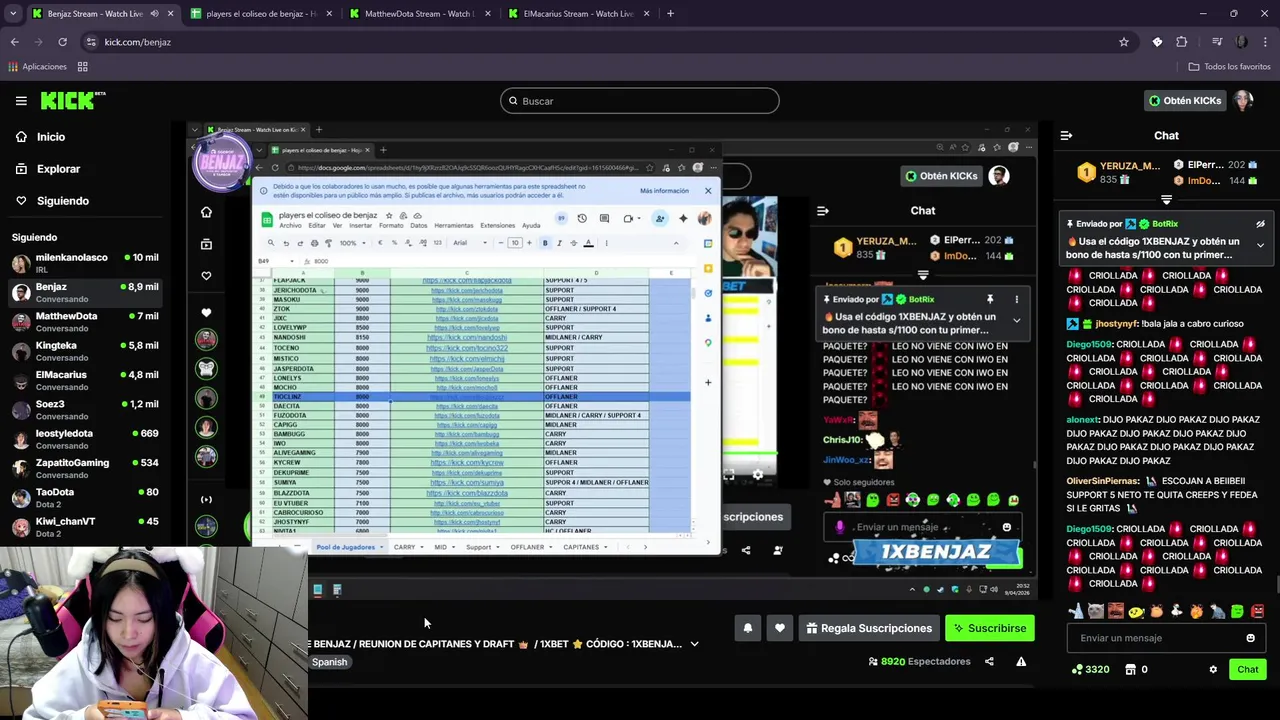Open Kiwi_chanVT channel in sidebar
Viewport: 1280px width, 720px height.
coord(85,527)
